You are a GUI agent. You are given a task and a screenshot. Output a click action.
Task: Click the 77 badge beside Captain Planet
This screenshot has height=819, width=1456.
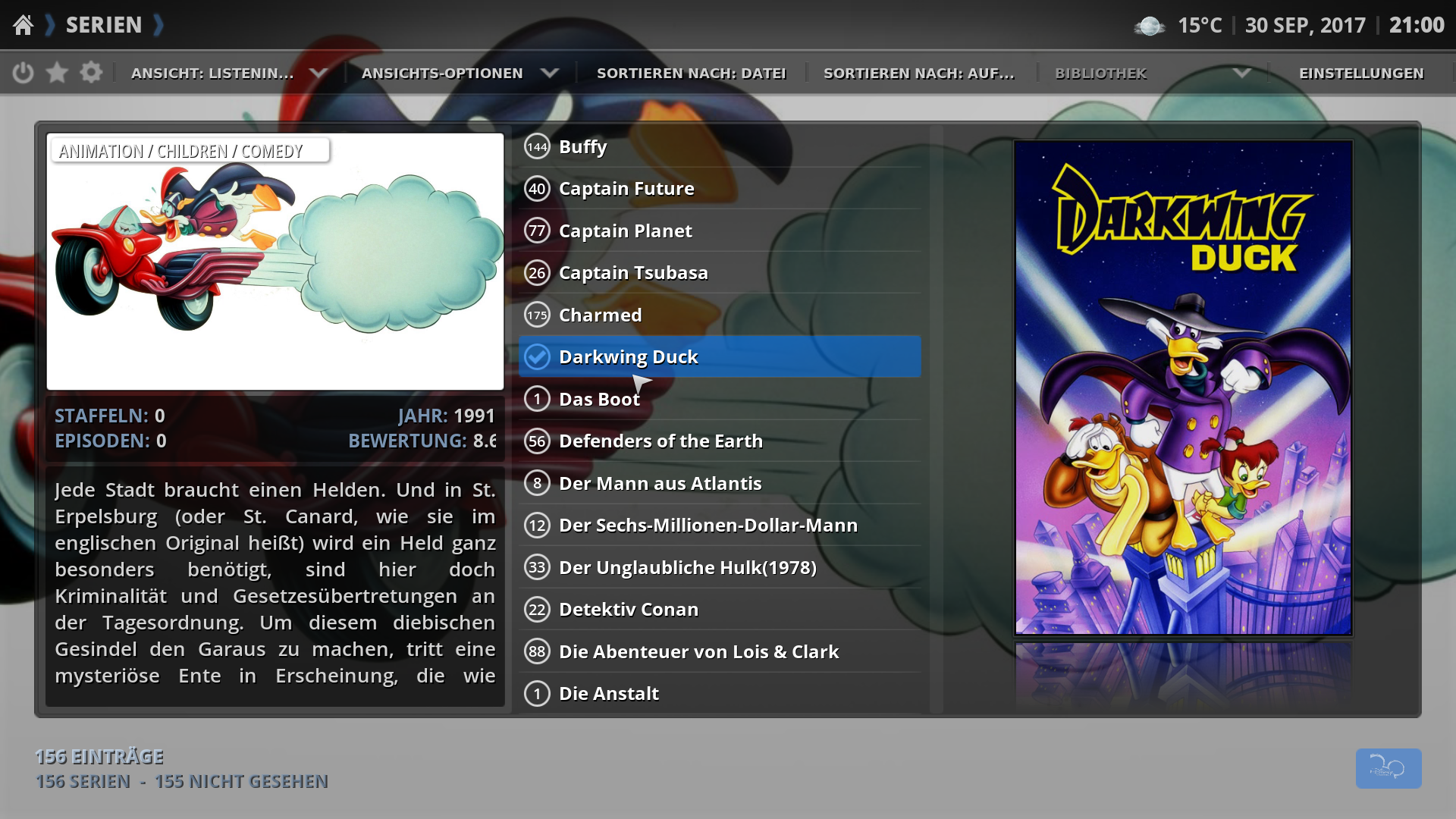[537, 231]
